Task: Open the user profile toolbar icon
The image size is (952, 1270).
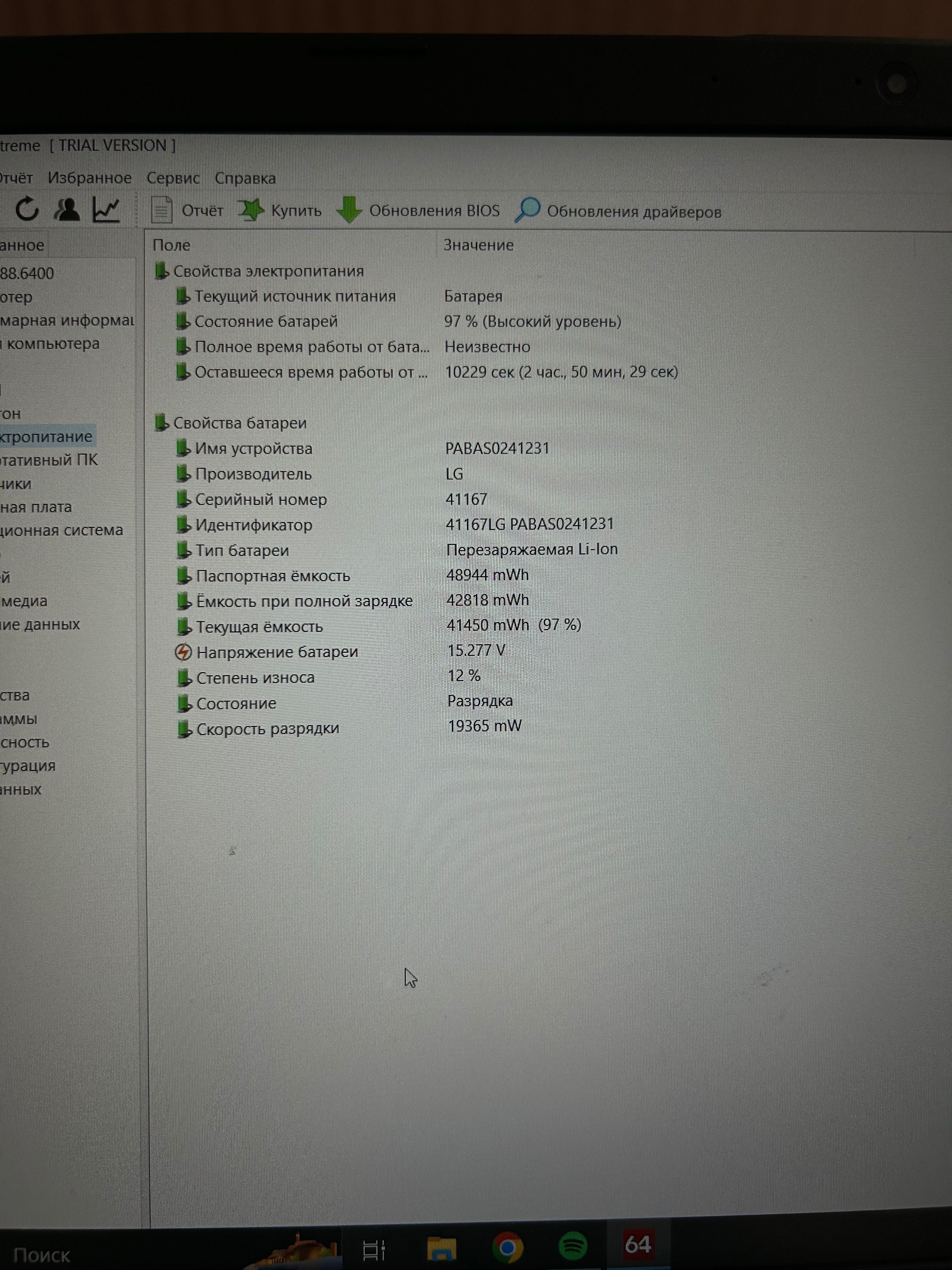Action: click(66, 209)
